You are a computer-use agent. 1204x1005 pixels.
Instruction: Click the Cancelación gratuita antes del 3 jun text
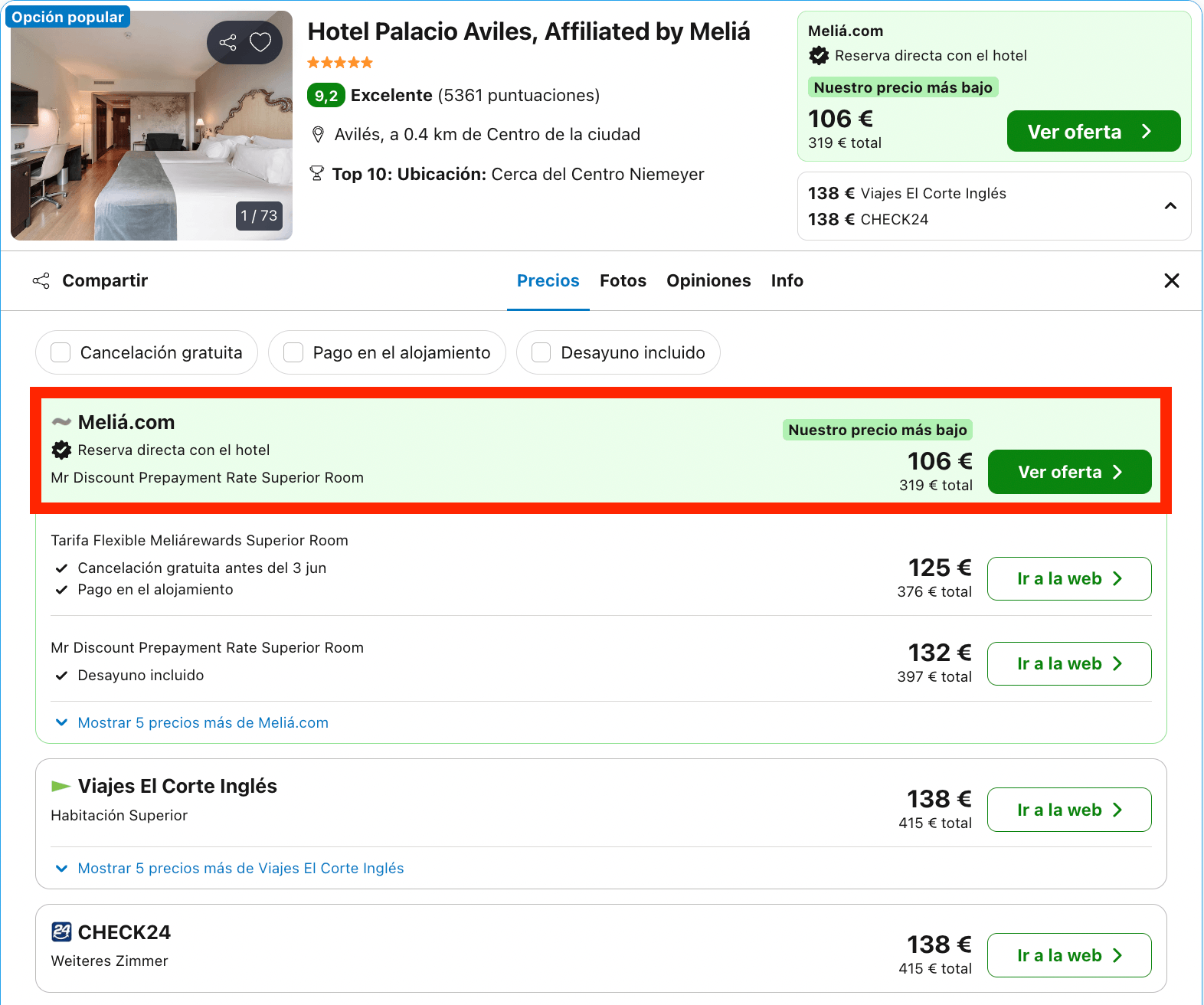tap(202, 568)
